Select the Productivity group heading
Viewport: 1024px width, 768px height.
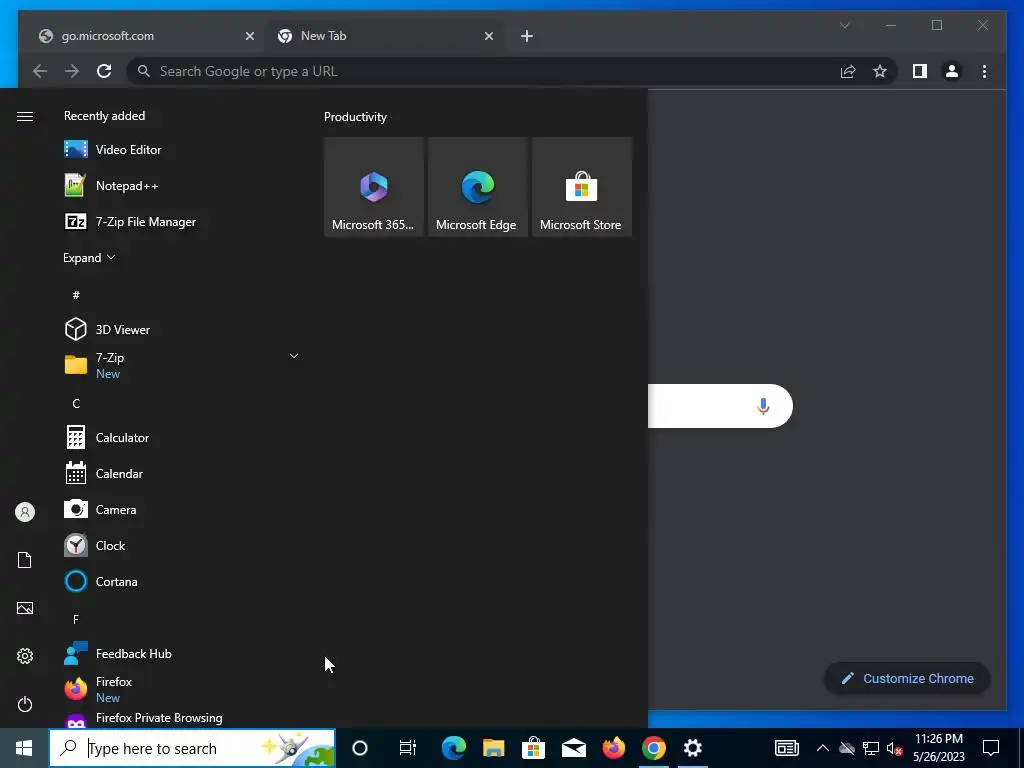coord(355,117)
